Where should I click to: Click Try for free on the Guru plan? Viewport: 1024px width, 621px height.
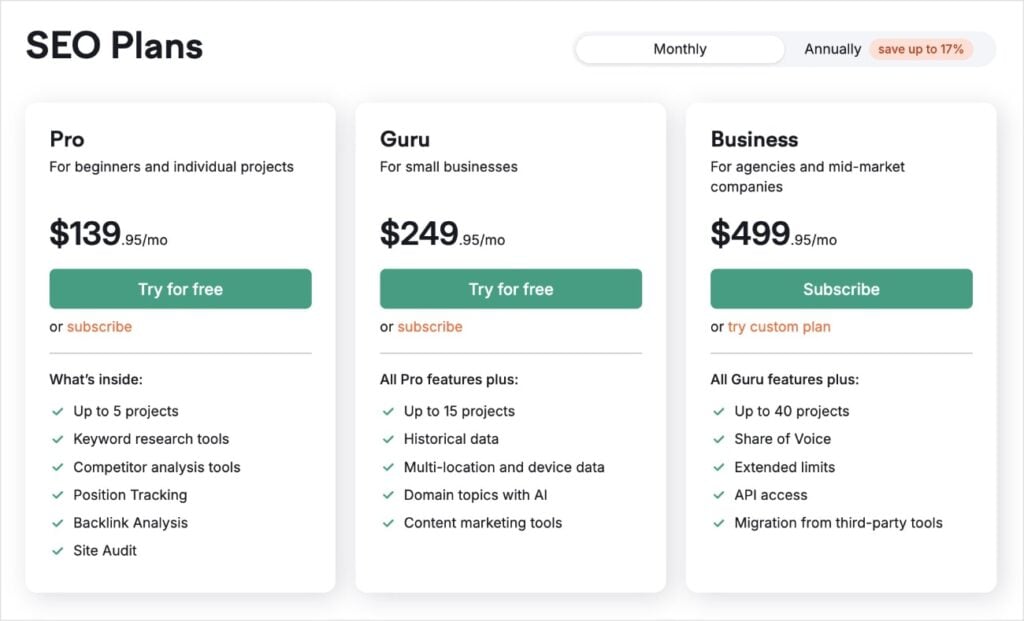tap(511, 289)
